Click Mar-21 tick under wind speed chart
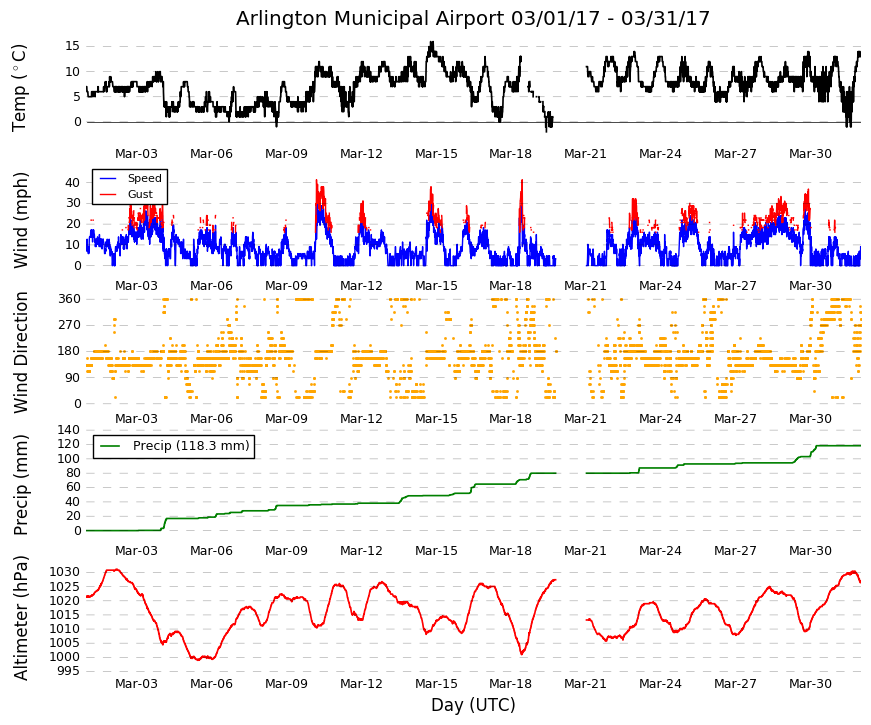 (x=585, y=286)
